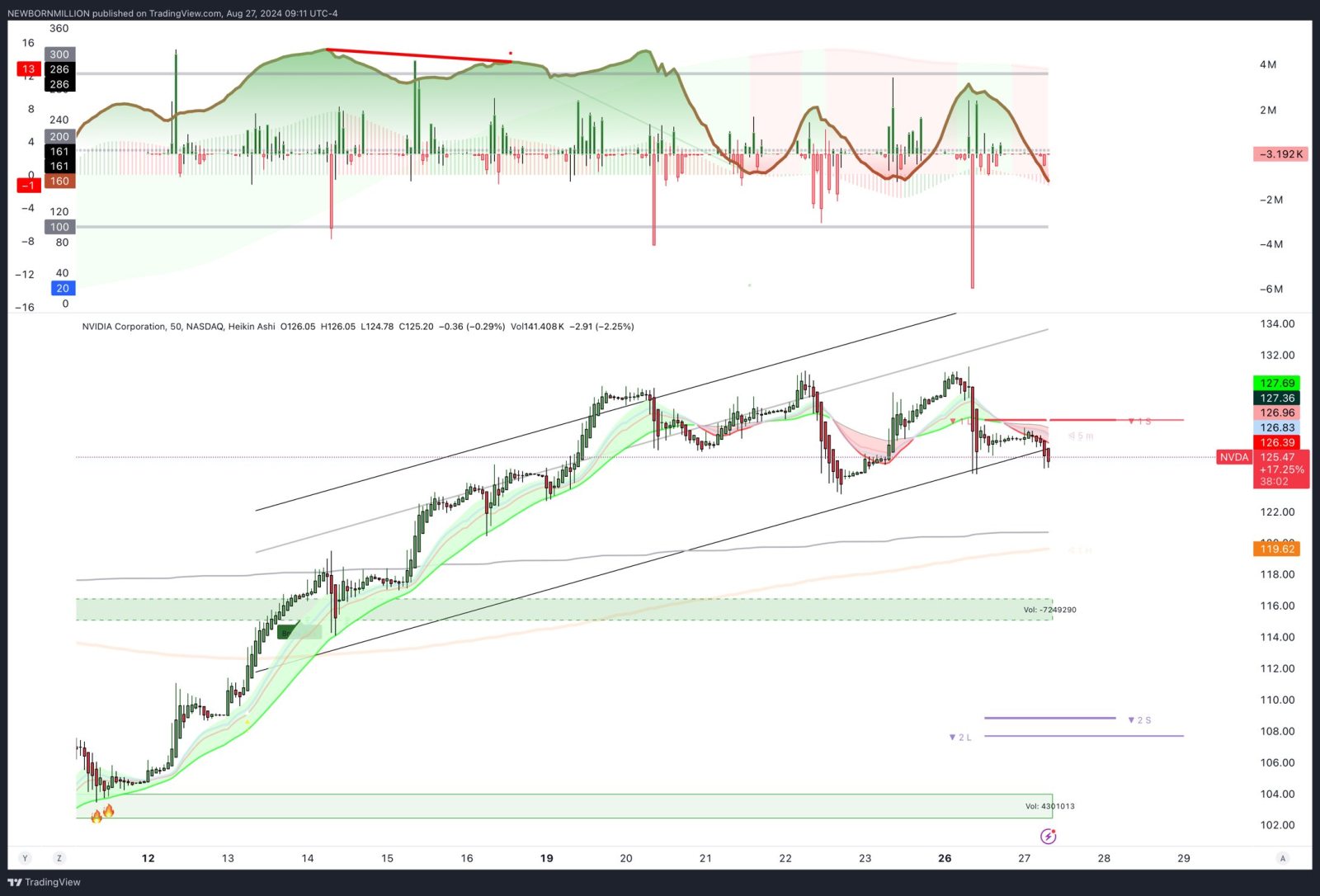Click the A auto-scale button at bottom right
The height and width of the screenshot is (896, 1320).
1282,858
